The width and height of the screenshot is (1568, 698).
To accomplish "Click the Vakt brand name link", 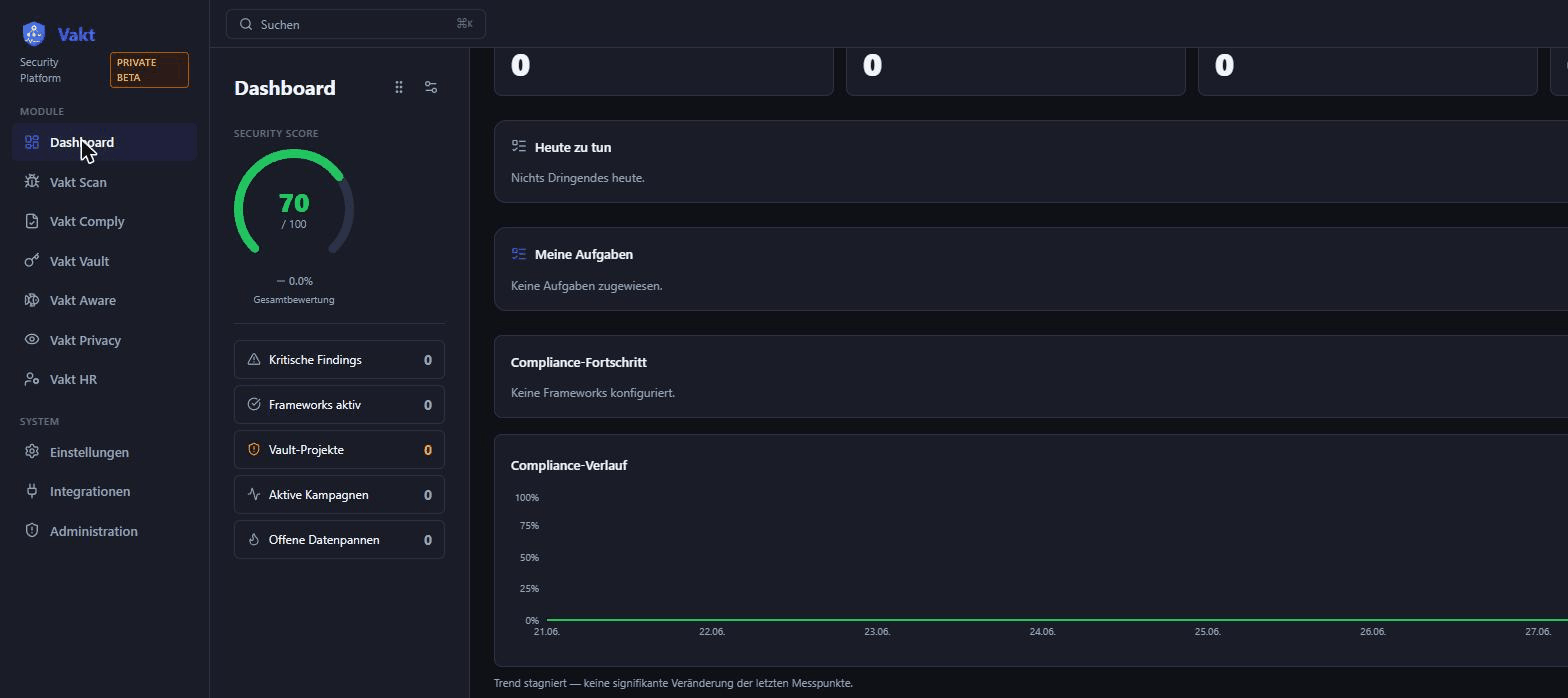I will [x=76, y=34].
